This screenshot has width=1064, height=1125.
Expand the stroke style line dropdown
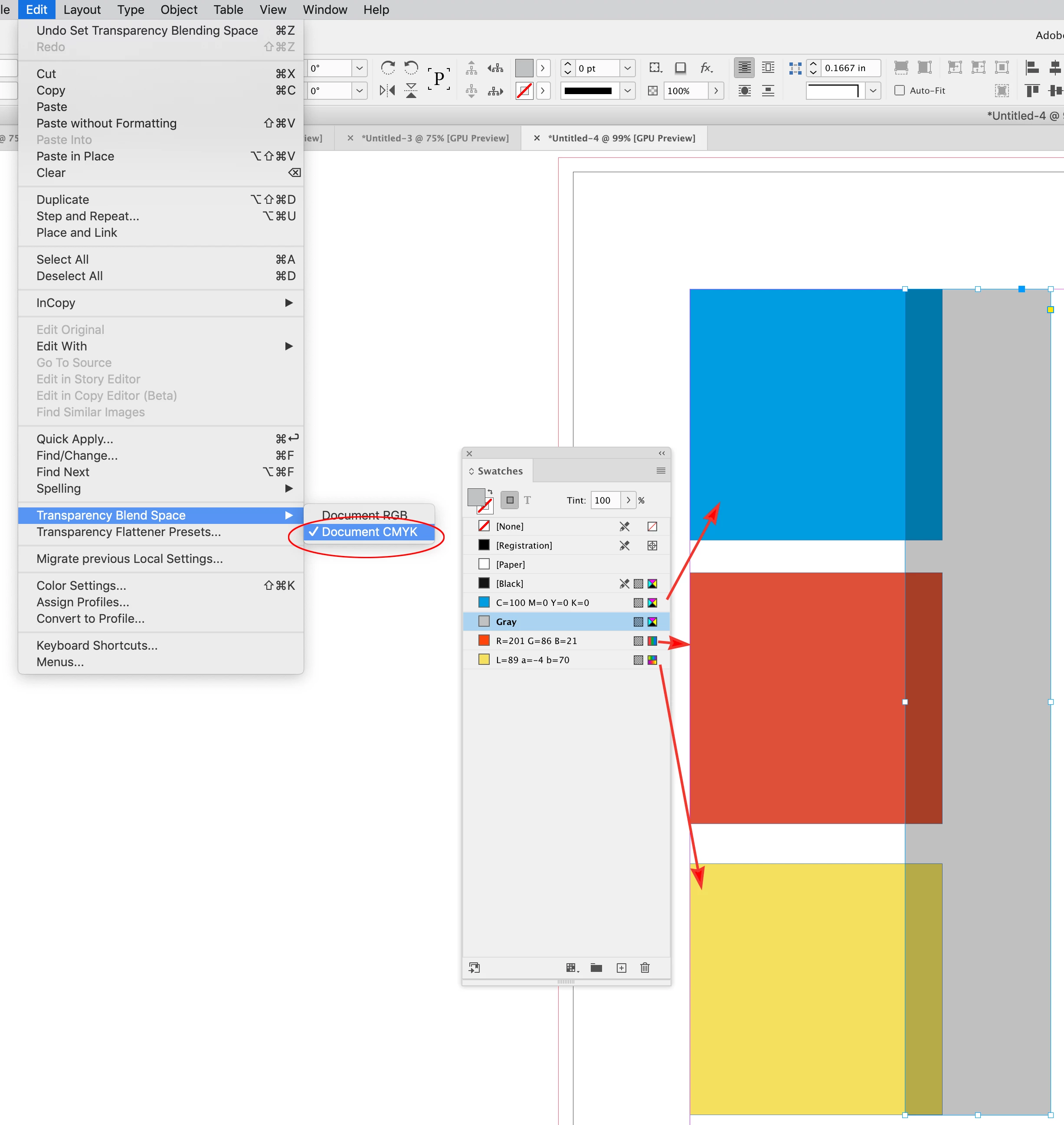coord(627,90)
